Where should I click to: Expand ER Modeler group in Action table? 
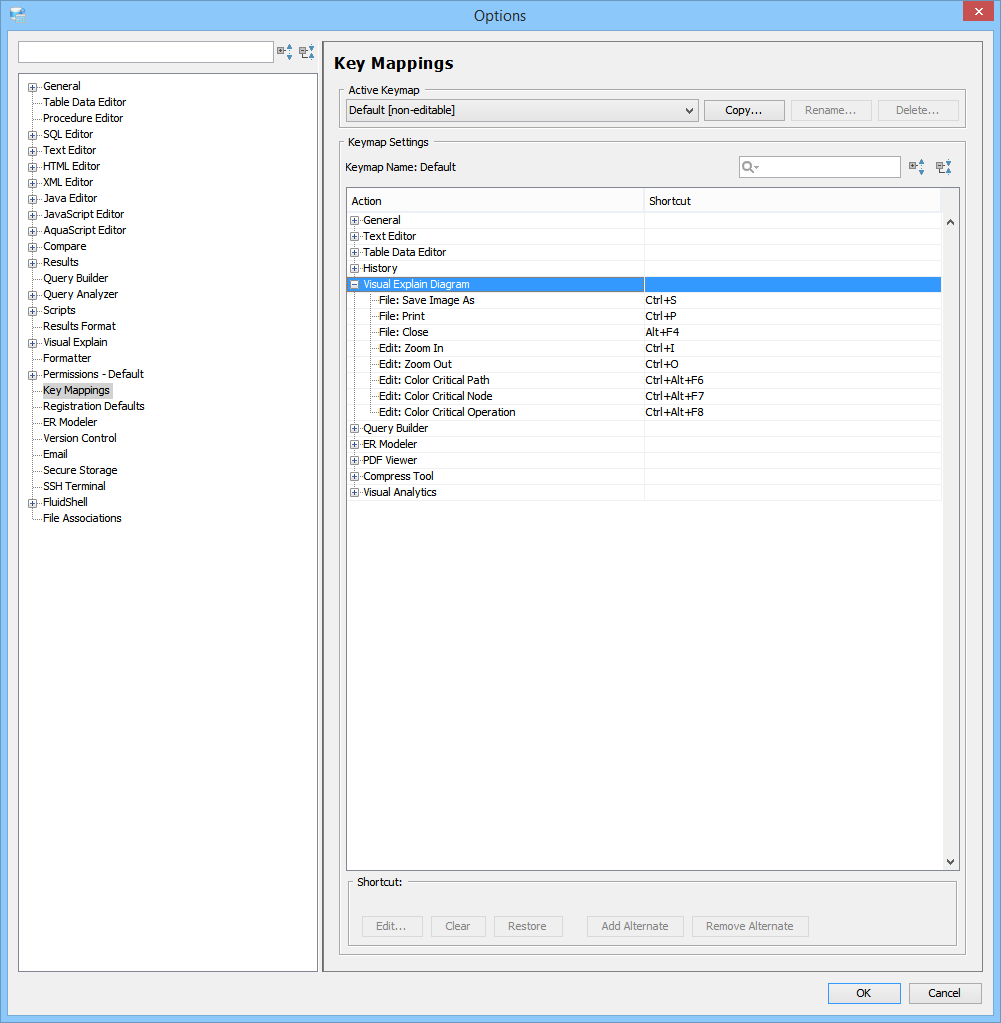pos(354,444)
